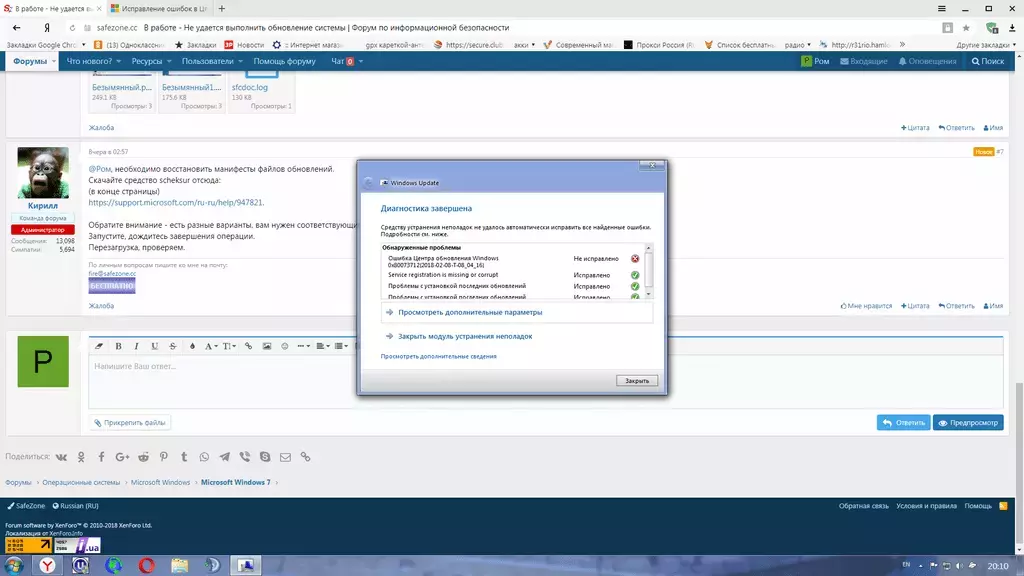Open the Форумы navigation tab

pyautogui.click(x=30, y=61)
